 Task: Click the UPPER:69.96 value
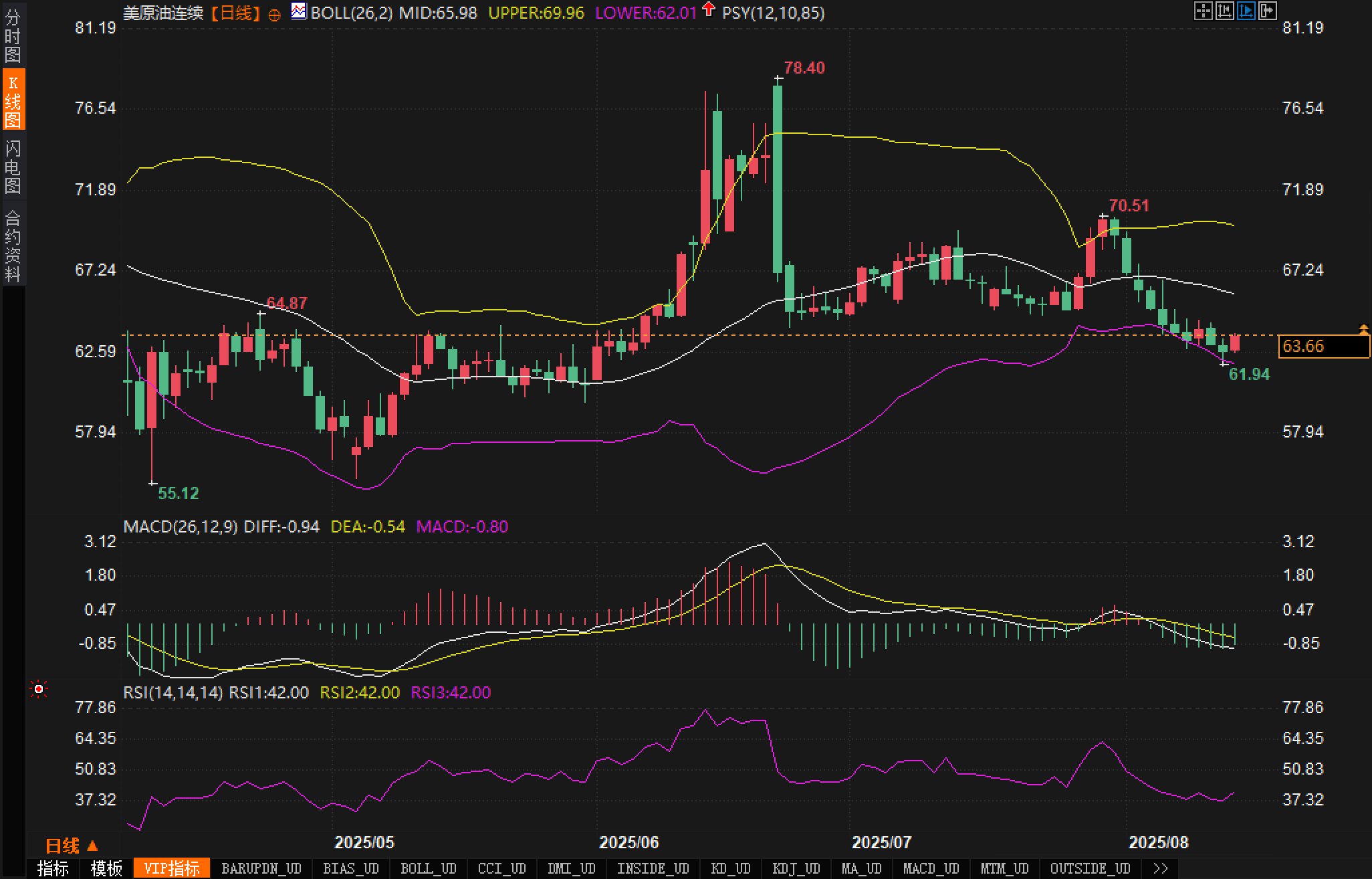coord(536,13)
